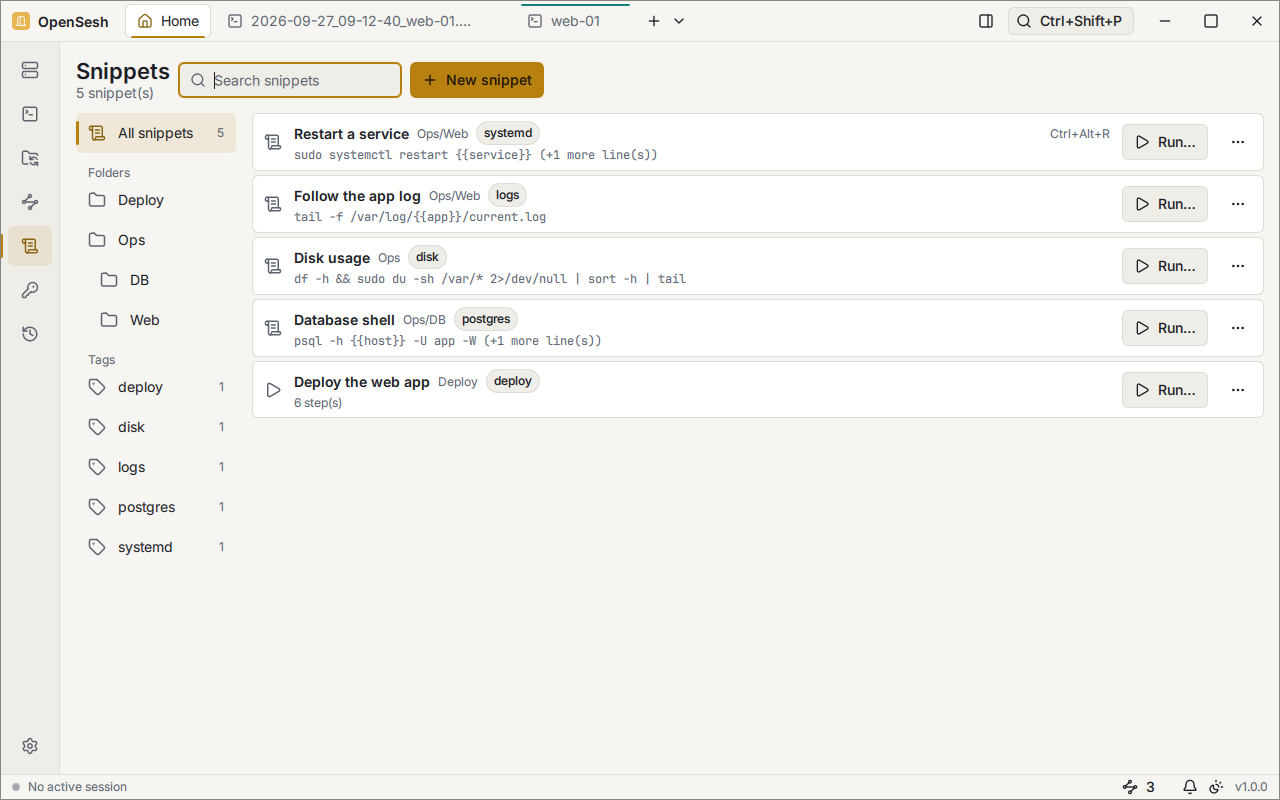Filter by the systemd tag in sidebar
This screenshot has height=800, width=1280.
[156, 547]
